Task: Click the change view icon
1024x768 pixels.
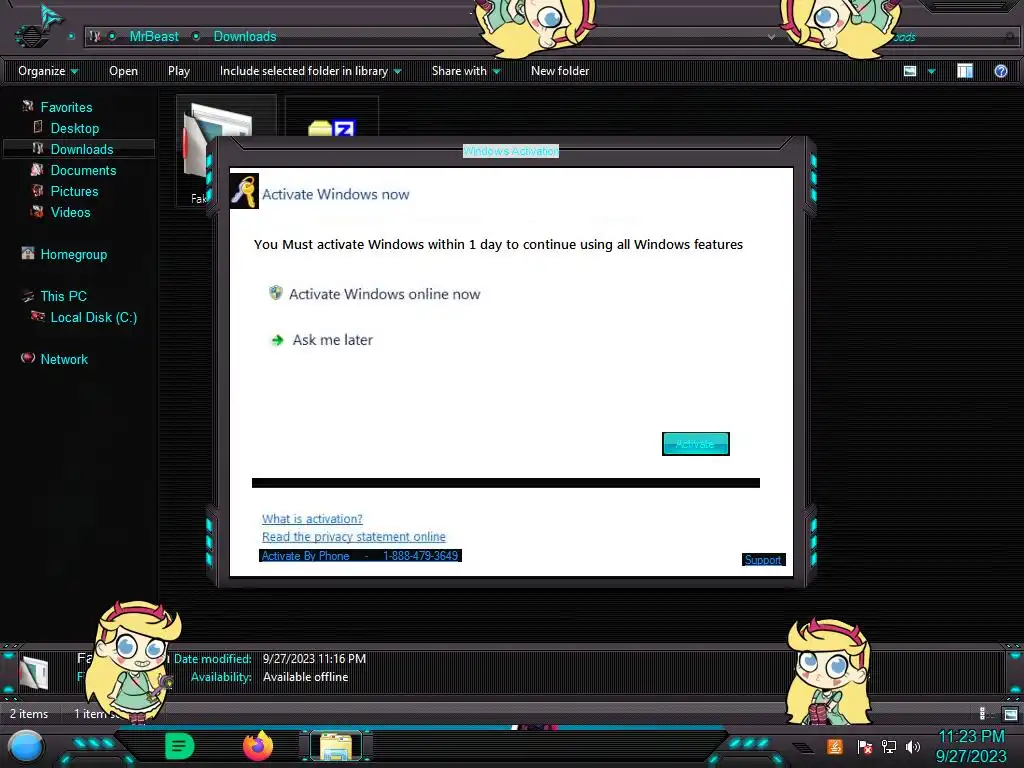Action: pos(910,71)
